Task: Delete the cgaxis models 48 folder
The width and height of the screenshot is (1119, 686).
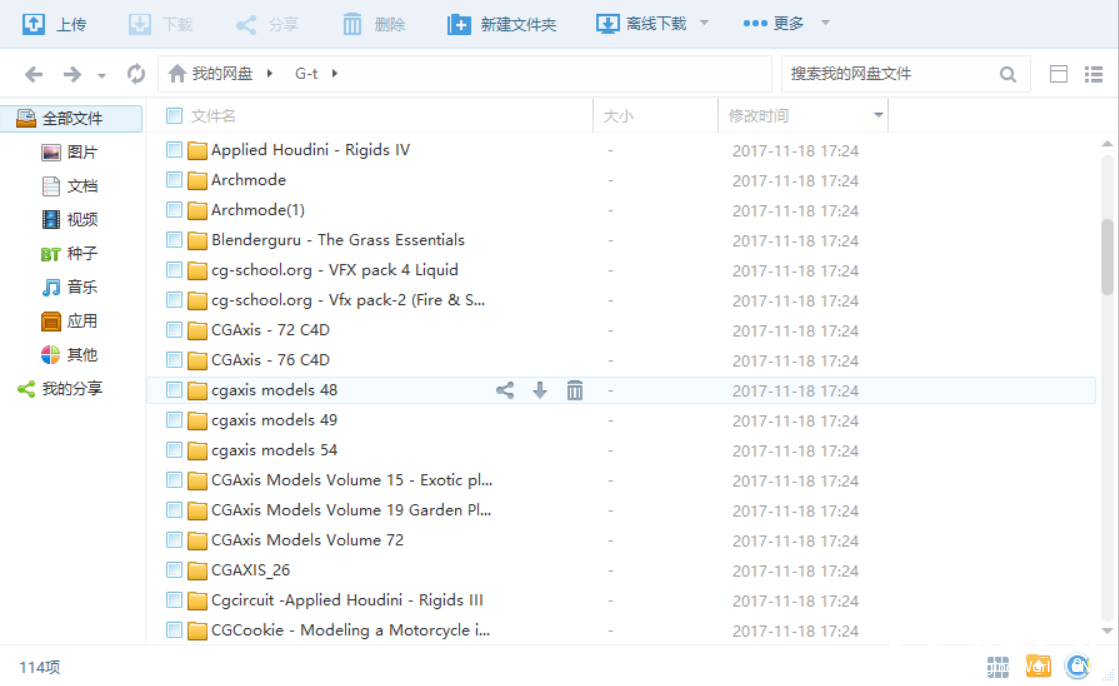Action: point(574,390)
